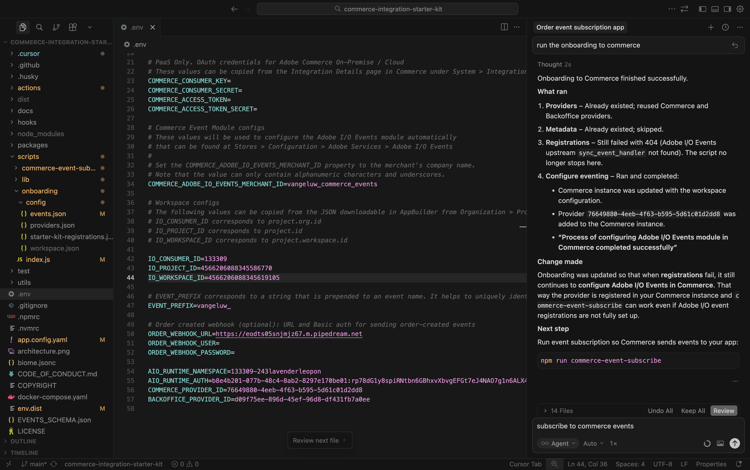
Task: Click the .env breadcrumb item
Action: pyautogui.click(x=135, y=44)
